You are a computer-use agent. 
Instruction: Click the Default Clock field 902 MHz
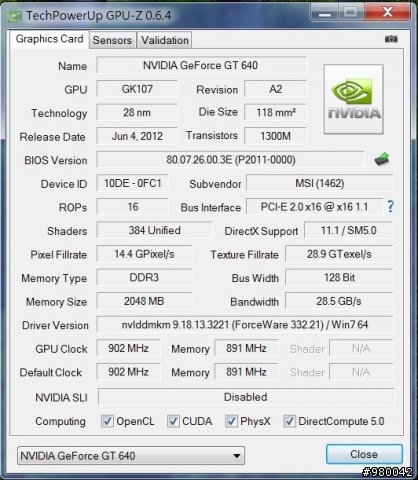[128, 372]
